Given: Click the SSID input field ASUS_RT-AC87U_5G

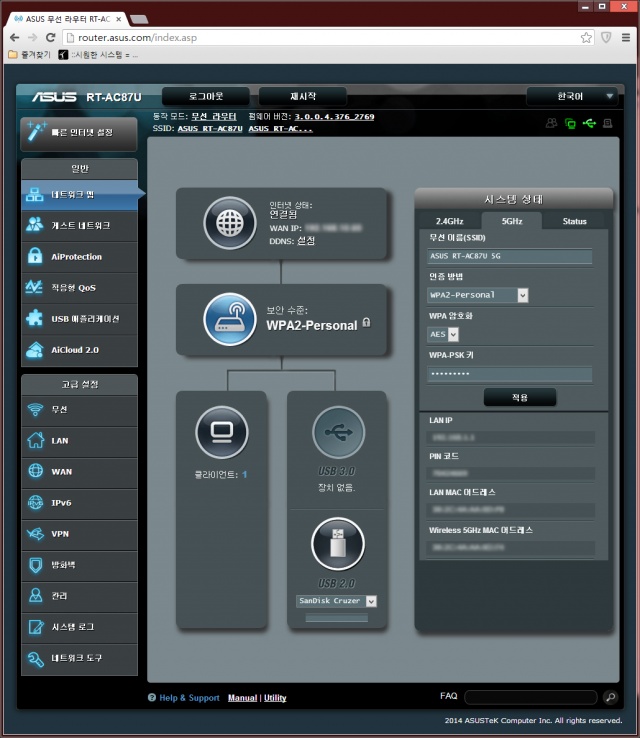Looking at the screenshot, I should tap(510, 256).
